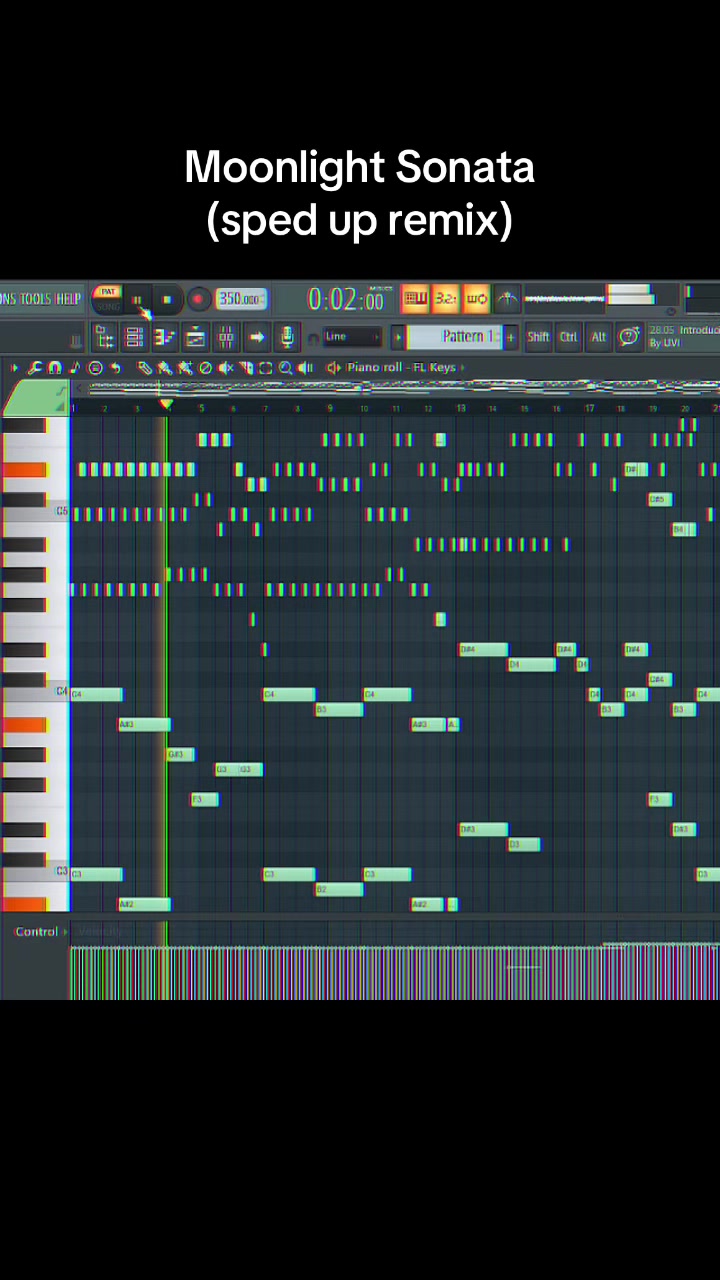Viewport: 720px width, 1280px height.
Task: Open the TOOLS menu
Action: 36,298
